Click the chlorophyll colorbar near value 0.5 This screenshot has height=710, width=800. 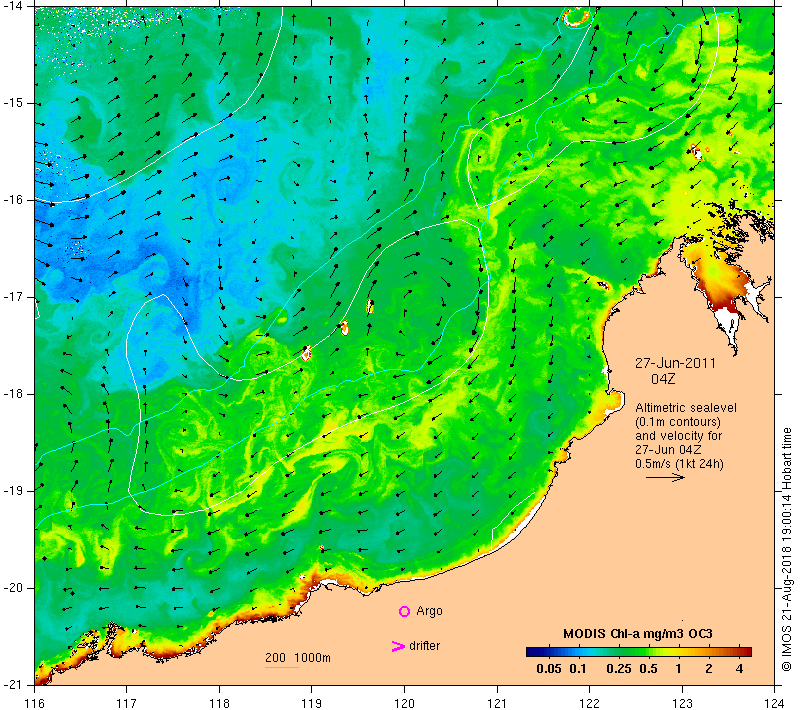pyautogui.click(x=648, y=652)
